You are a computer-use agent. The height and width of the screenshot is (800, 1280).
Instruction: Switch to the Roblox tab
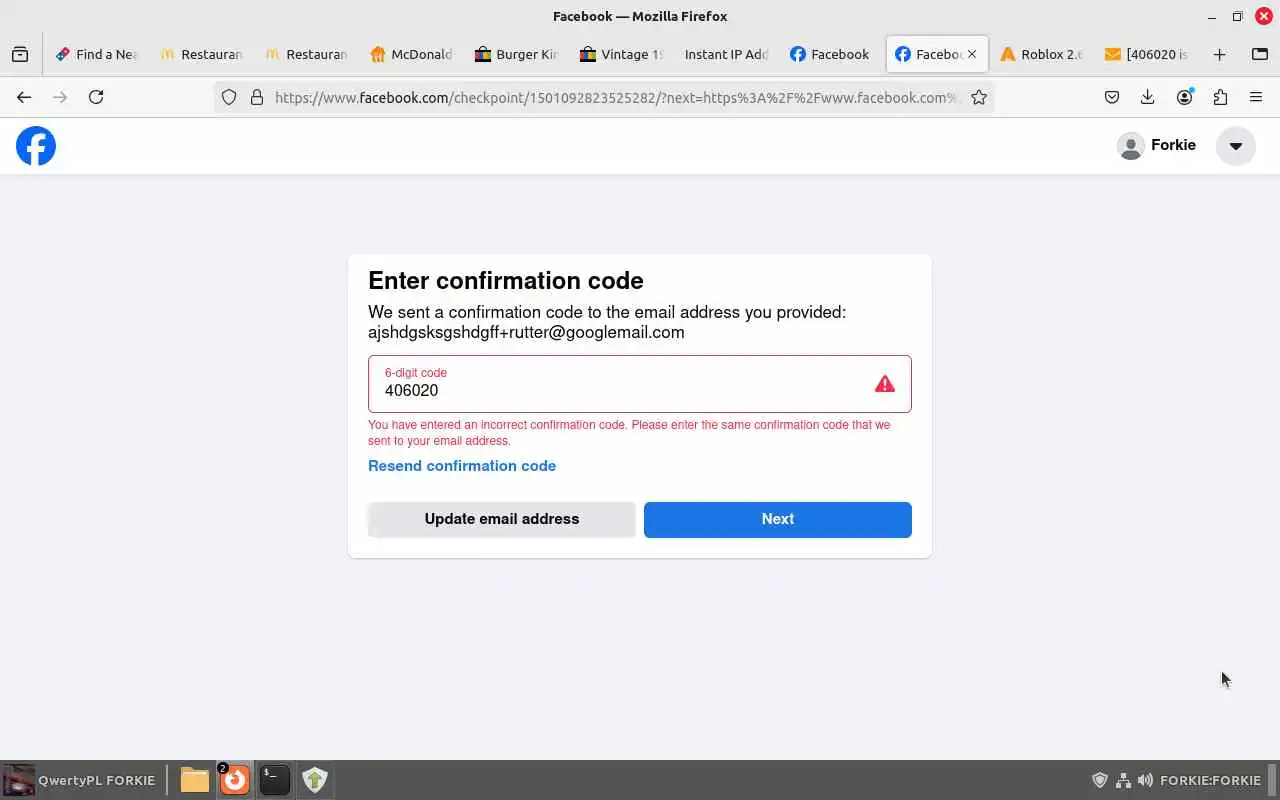(1041, 54)
